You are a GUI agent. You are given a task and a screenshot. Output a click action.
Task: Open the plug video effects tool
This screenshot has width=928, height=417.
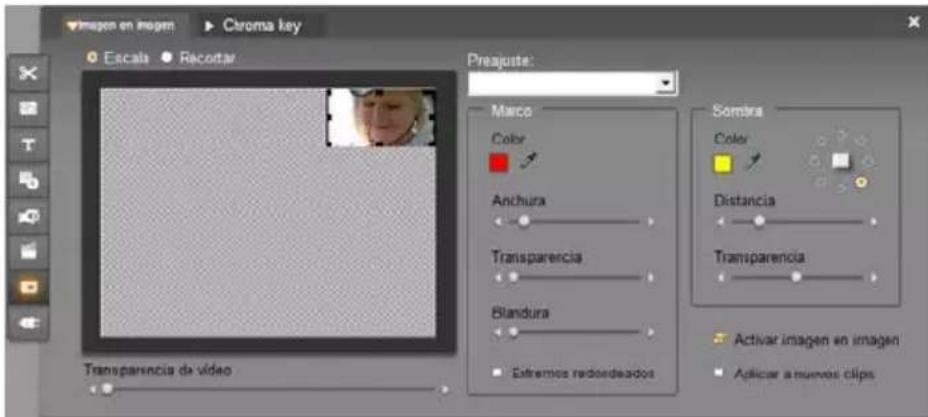pyautogui.click(x=28, y=322)
